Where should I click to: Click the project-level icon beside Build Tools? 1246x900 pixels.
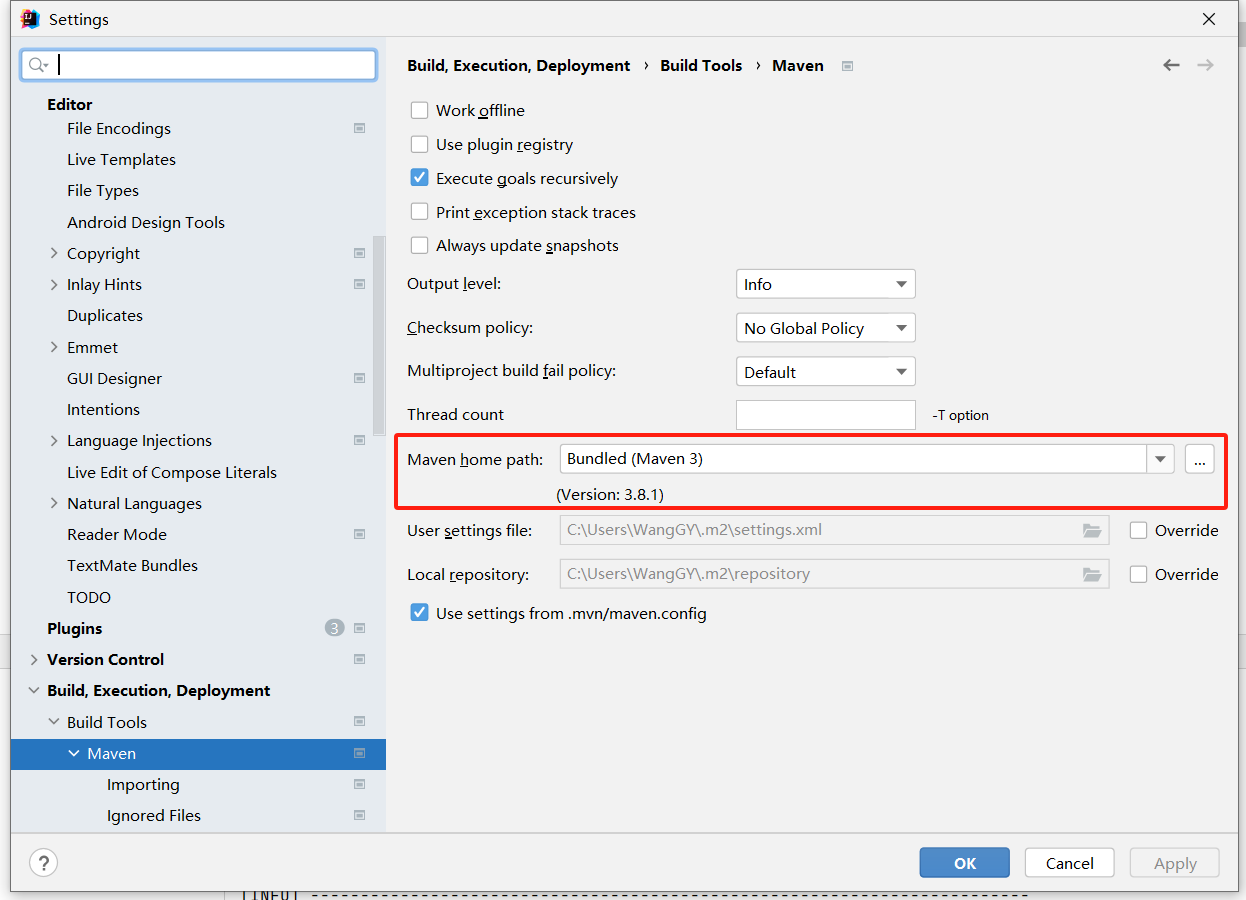359,722
